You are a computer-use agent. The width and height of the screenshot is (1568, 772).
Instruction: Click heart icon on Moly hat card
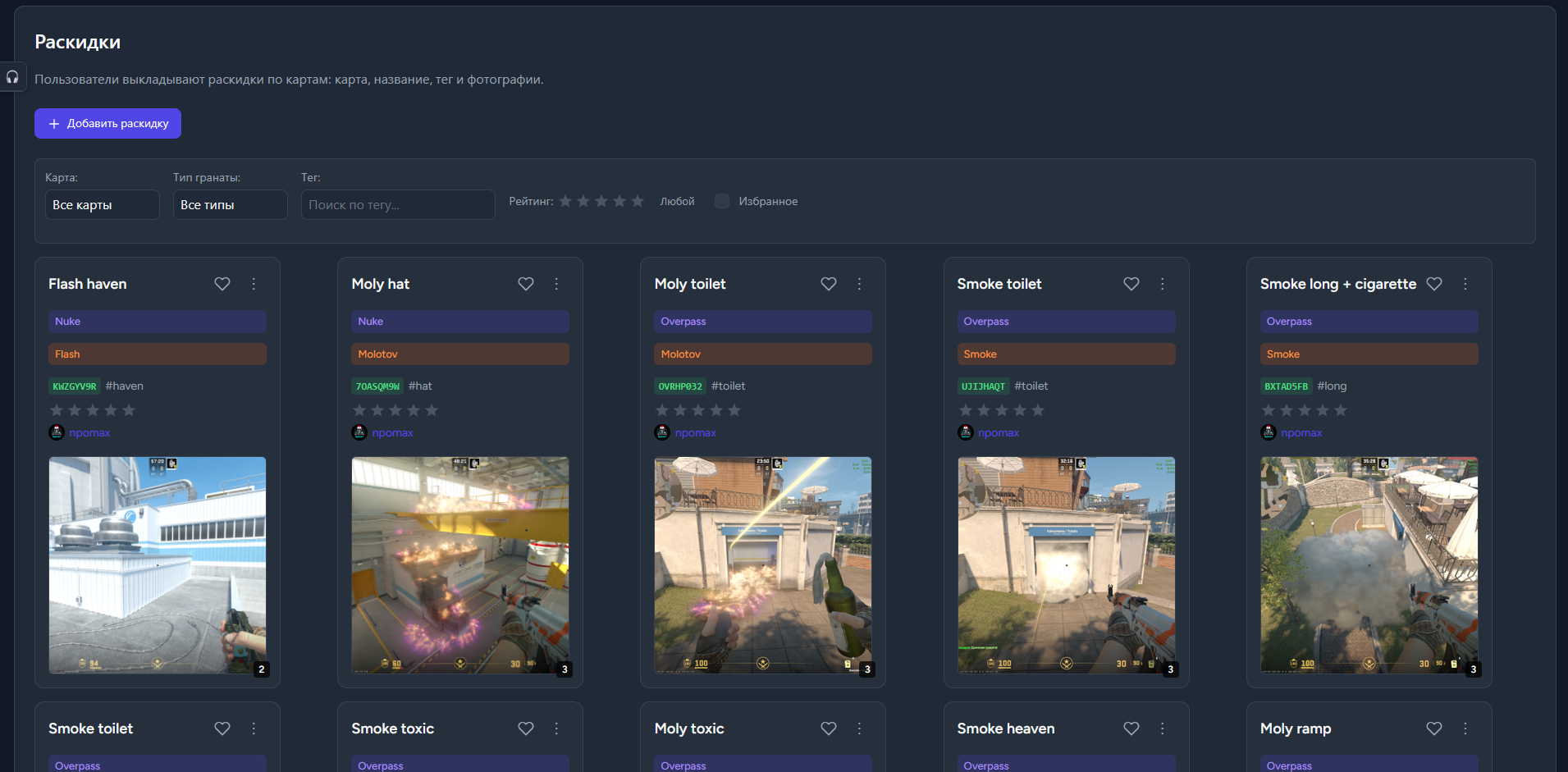click(x=526, y=284)
